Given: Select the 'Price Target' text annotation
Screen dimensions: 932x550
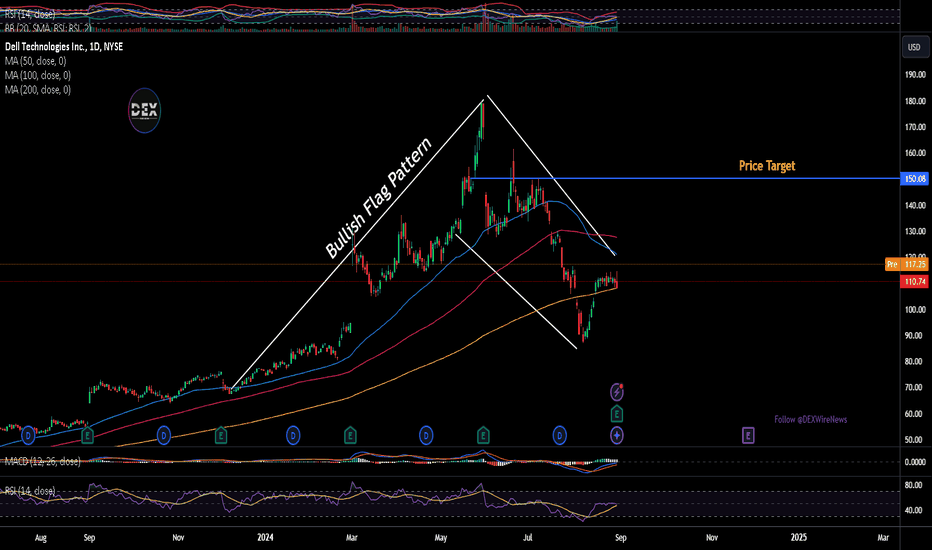Looking at the screenshot, I should [767, 166].
